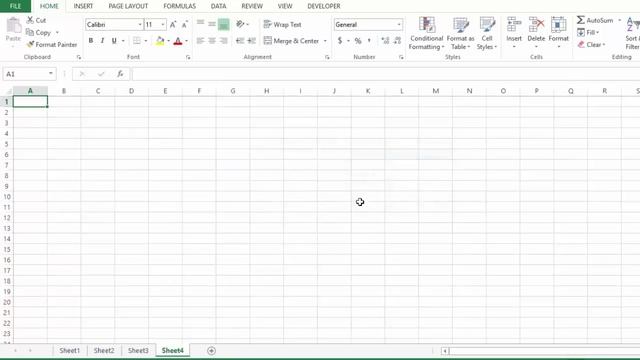Select the Sheet2 tab
The image size is (640, 360).
[x=104, y=350]
